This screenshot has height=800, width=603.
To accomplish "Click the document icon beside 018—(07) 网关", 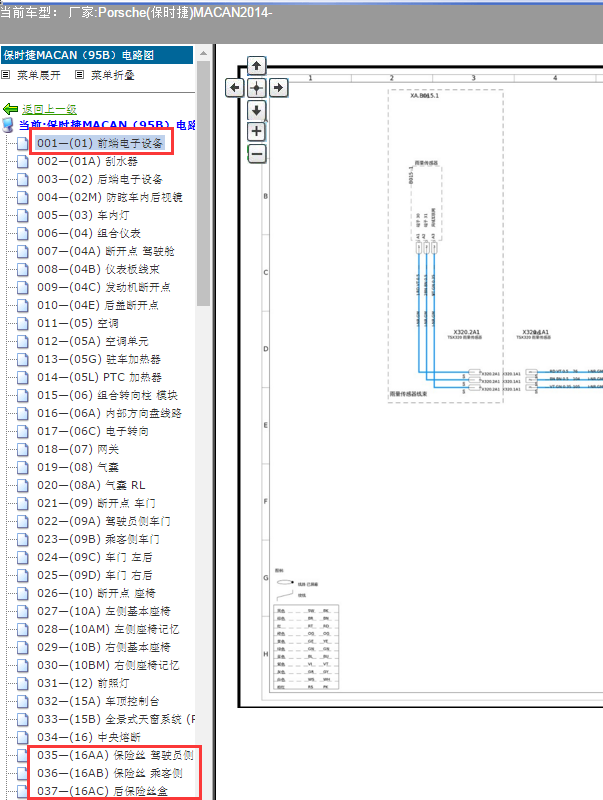I will pyautogui.click(x=22, y=449).
